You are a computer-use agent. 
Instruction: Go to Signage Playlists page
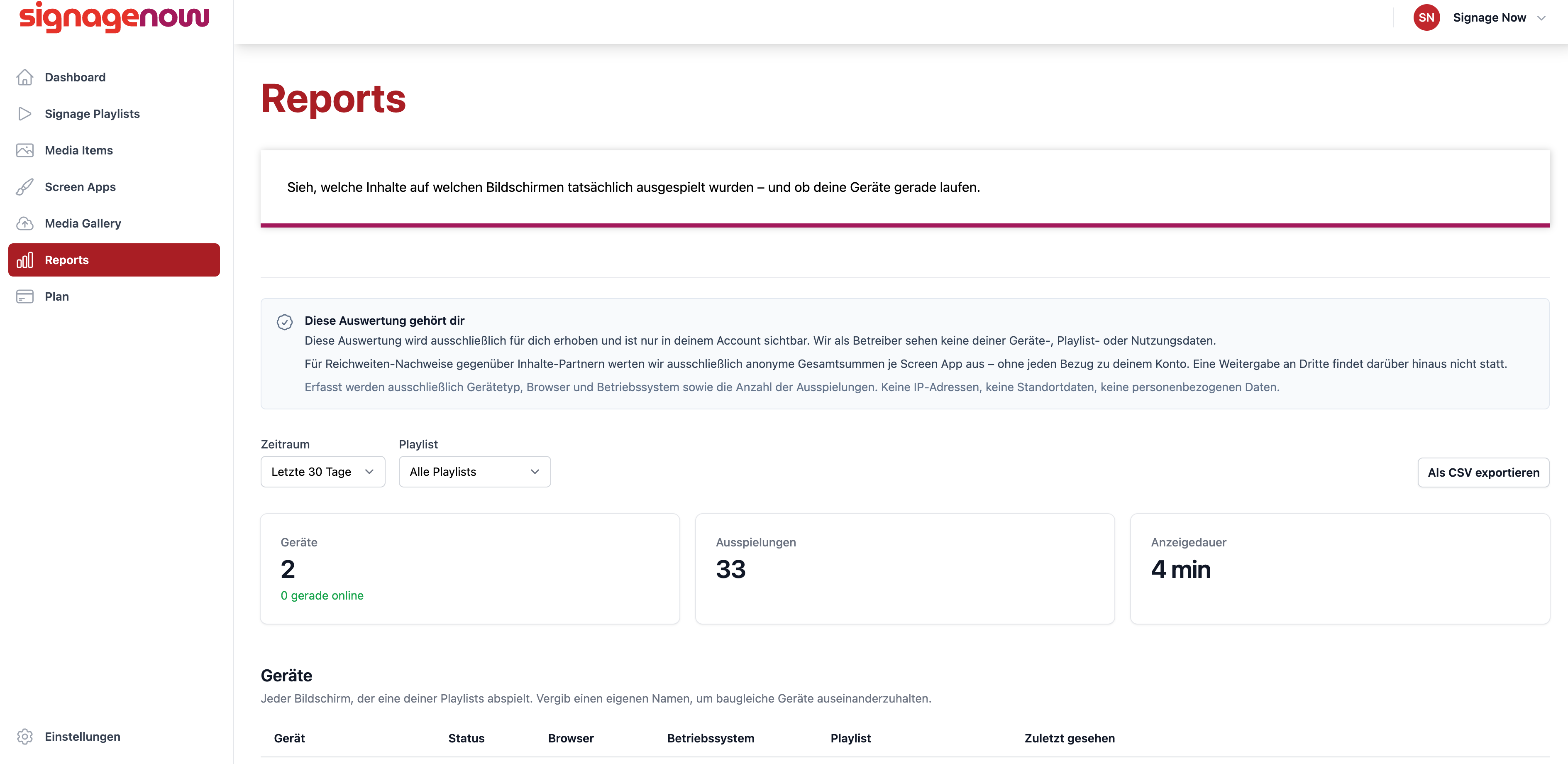[x=114, y=114]
